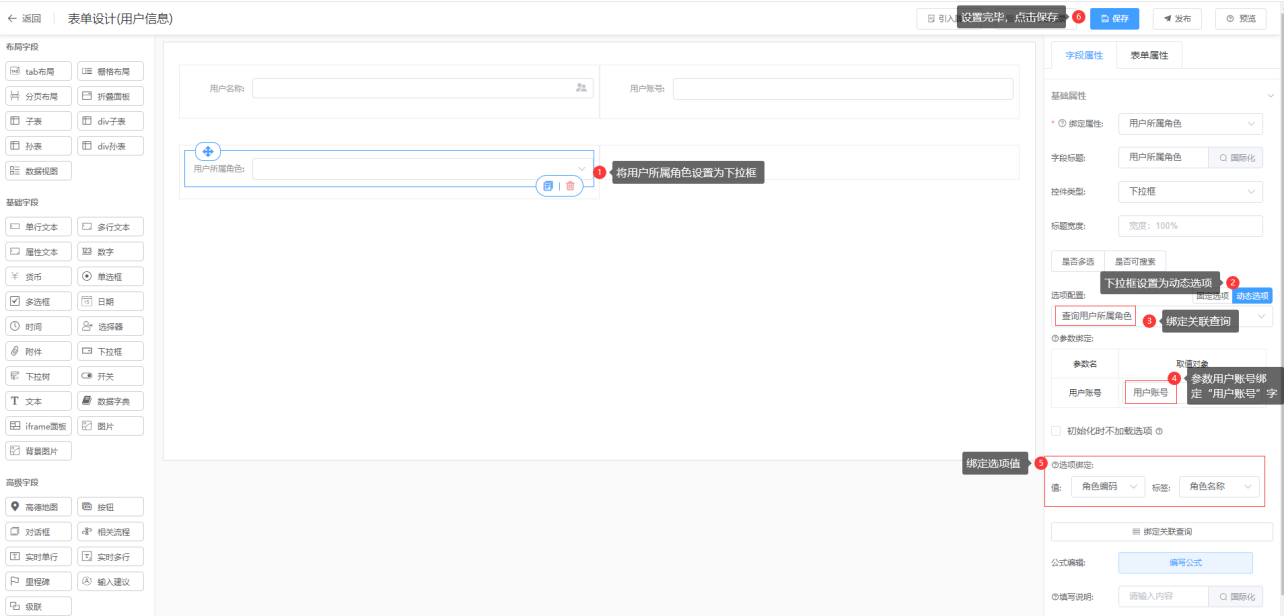Add a 里程碑 milestone component
This screenshot has height=616, width=1284.
click(38, 581)
